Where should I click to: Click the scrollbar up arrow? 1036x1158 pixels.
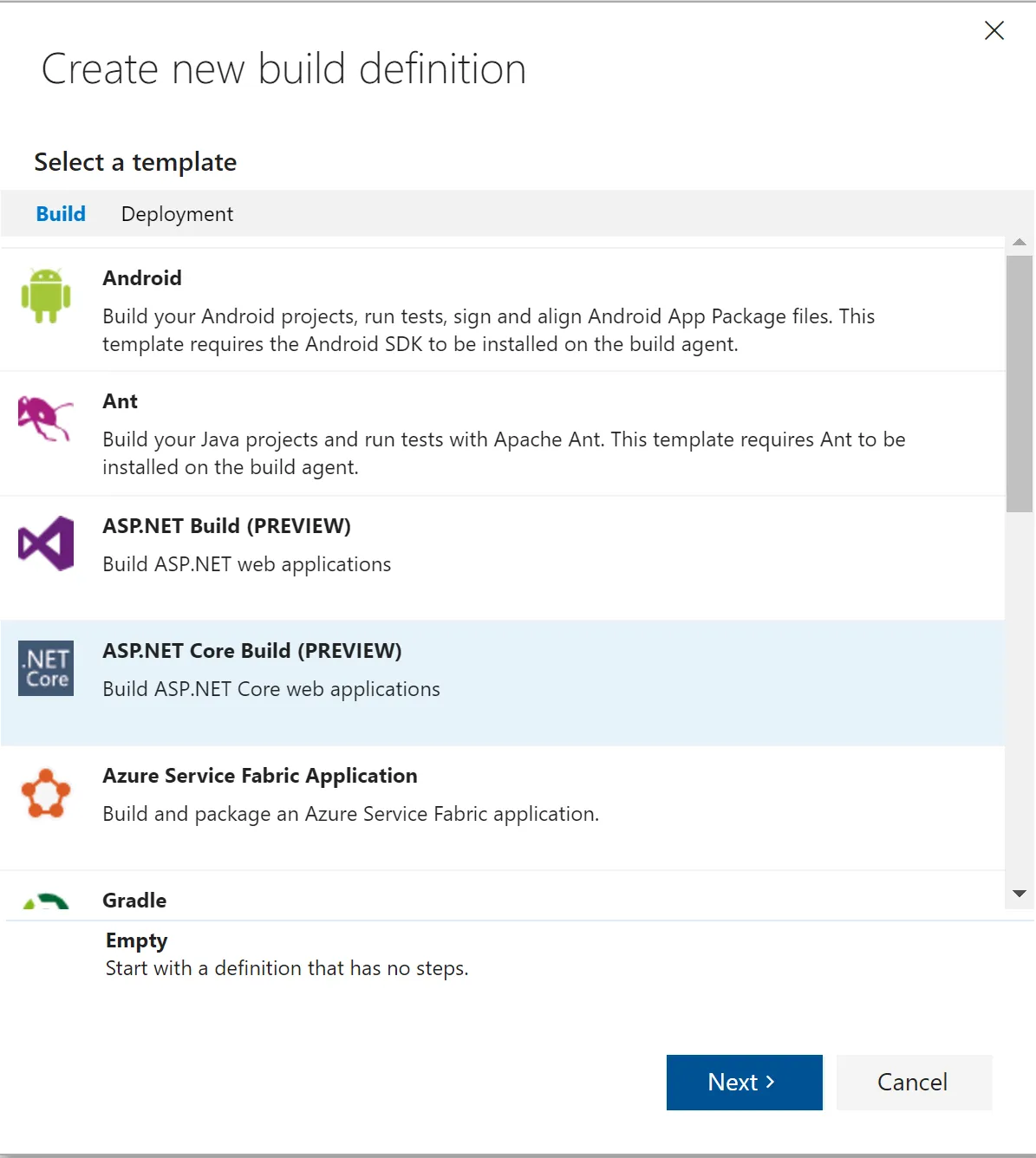tap(1020, 243)
